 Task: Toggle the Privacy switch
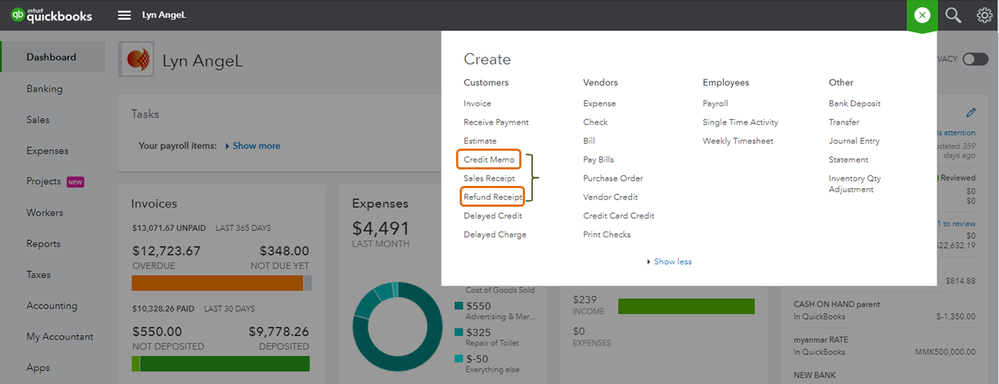click(x=975, y=59)
